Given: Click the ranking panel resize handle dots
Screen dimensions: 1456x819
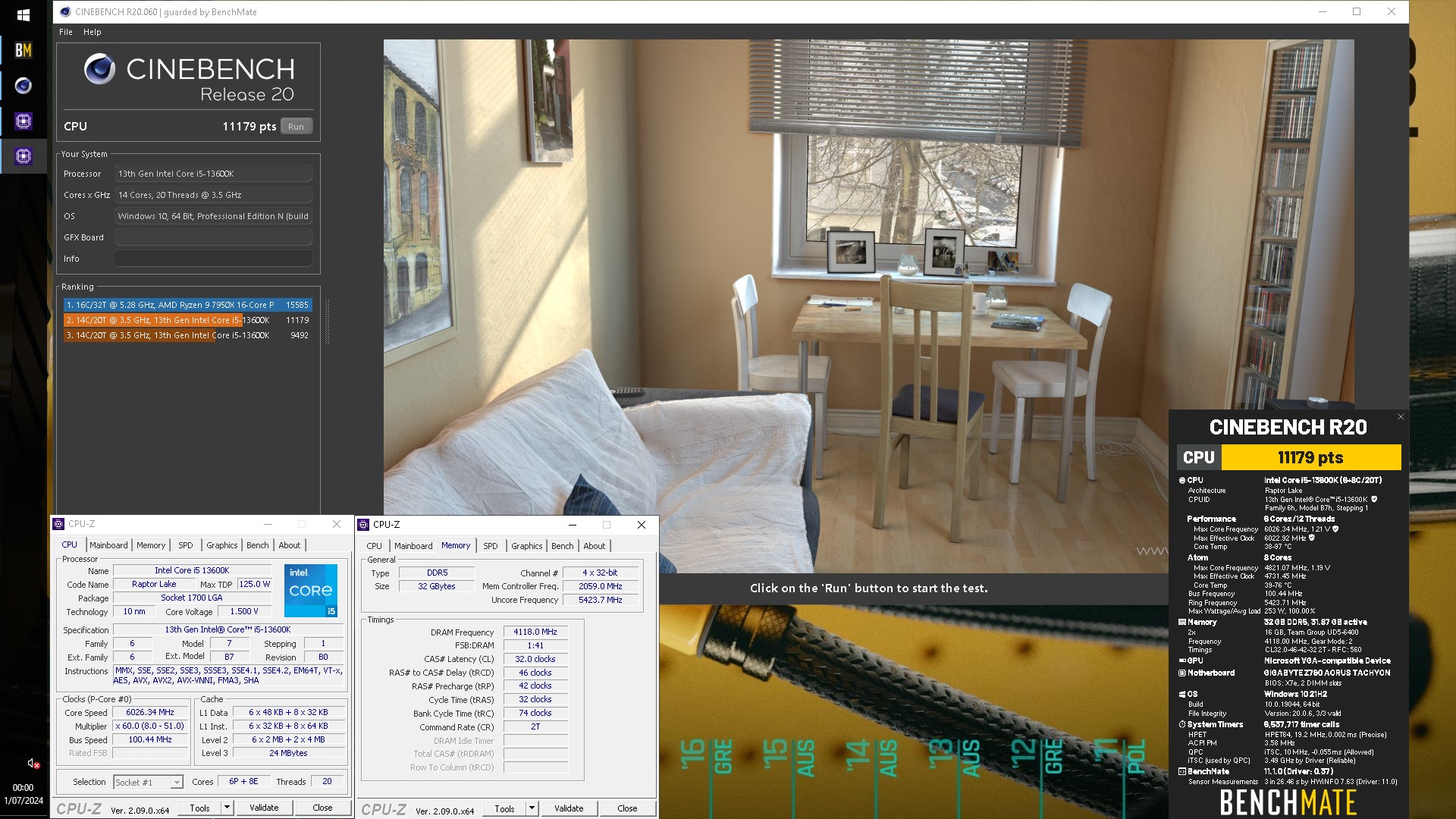Looking at the screenshot, I should [327, 322].
